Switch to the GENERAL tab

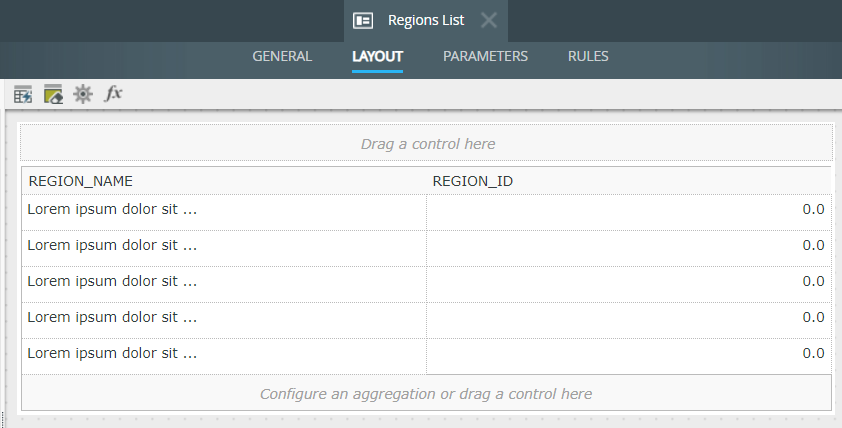[x=282, y=56]
